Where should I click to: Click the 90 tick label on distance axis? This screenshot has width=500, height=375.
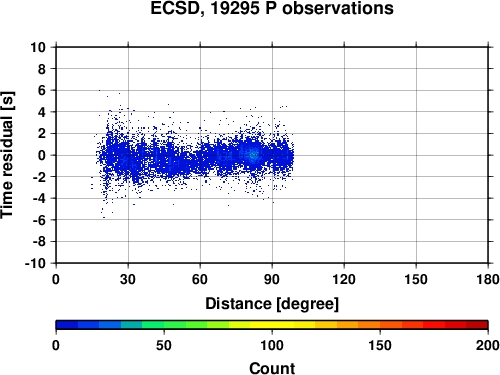click(x=272, y=279)
